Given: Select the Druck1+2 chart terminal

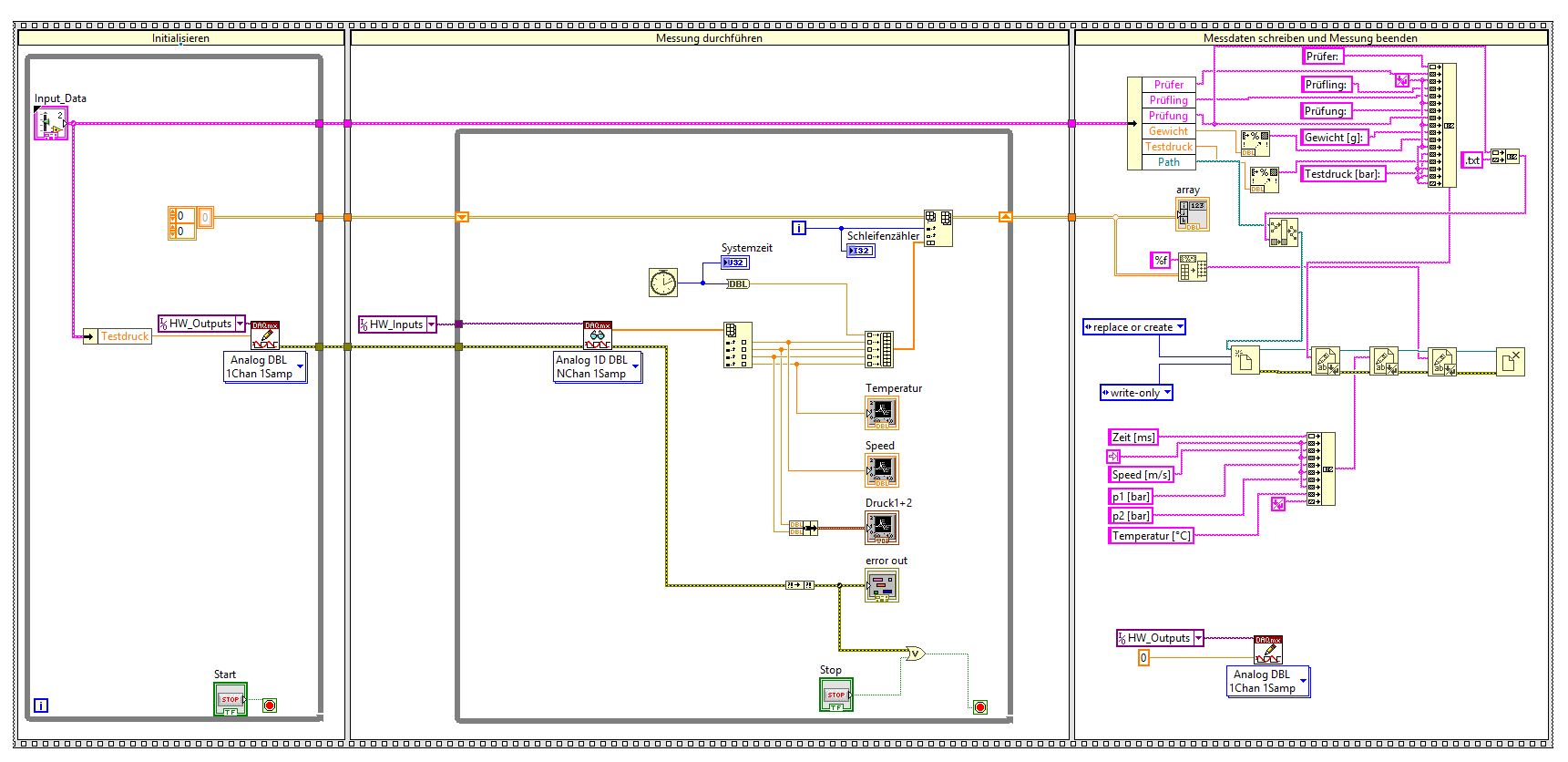Looking at the screenshot, I should coord(881,528).
